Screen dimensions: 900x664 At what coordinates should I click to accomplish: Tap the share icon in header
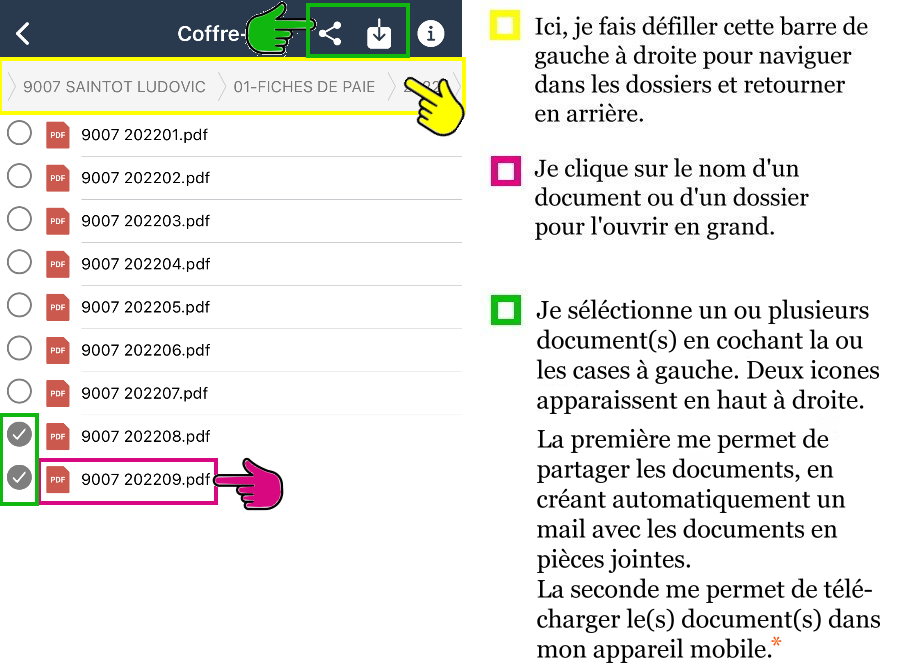331,34
